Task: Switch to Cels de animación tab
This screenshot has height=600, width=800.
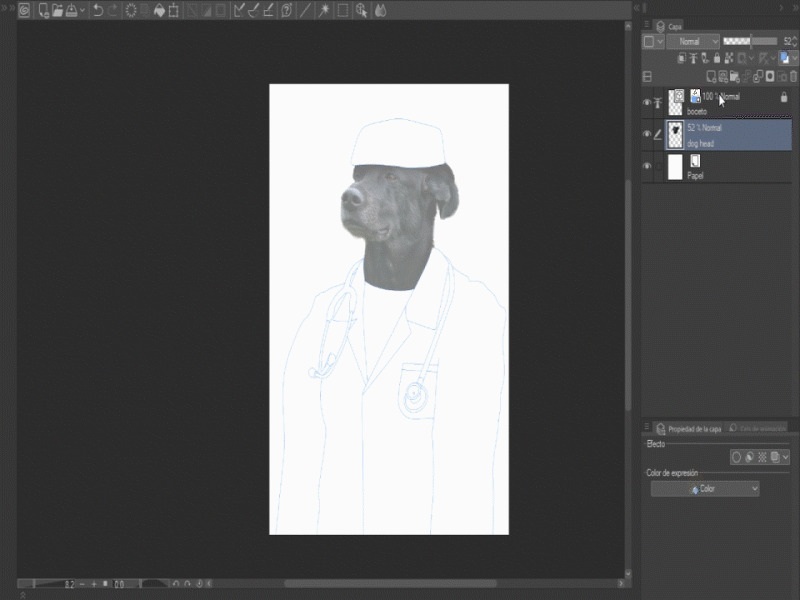Action: [x=758, y=429]
